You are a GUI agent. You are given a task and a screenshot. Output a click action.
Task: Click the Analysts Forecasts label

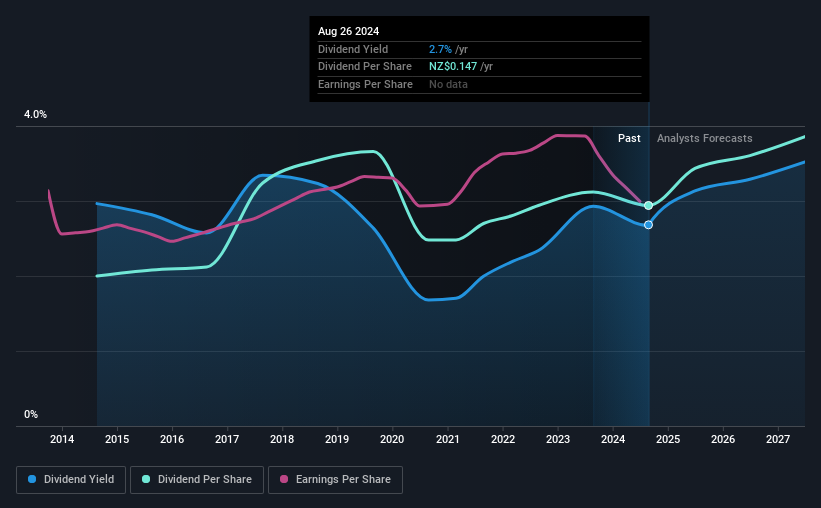704,138
